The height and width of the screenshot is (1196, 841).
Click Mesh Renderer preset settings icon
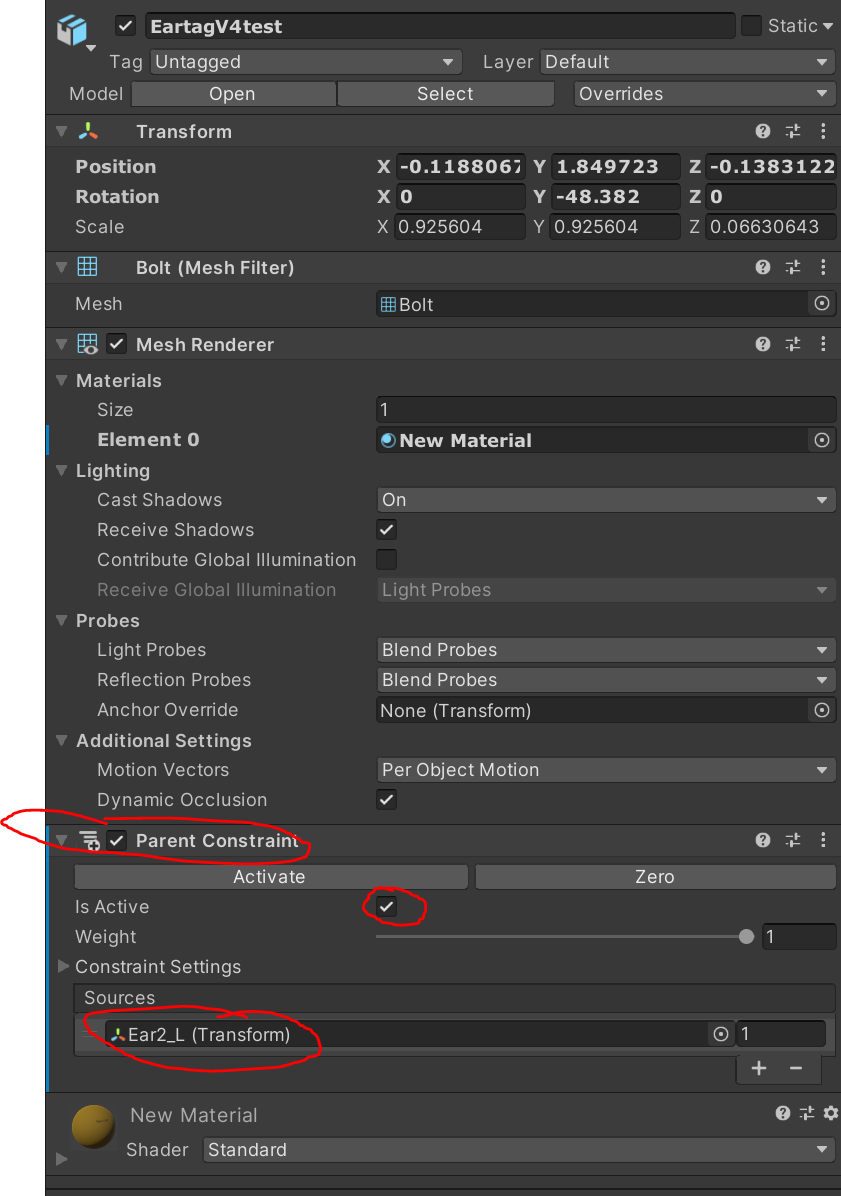(793, 345)
